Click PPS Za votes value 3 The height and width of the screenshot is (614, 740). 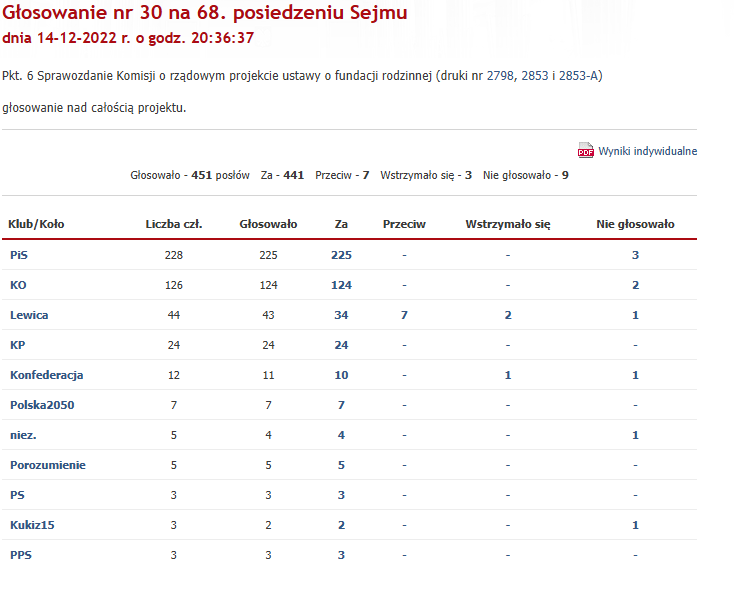coord(341,555)
